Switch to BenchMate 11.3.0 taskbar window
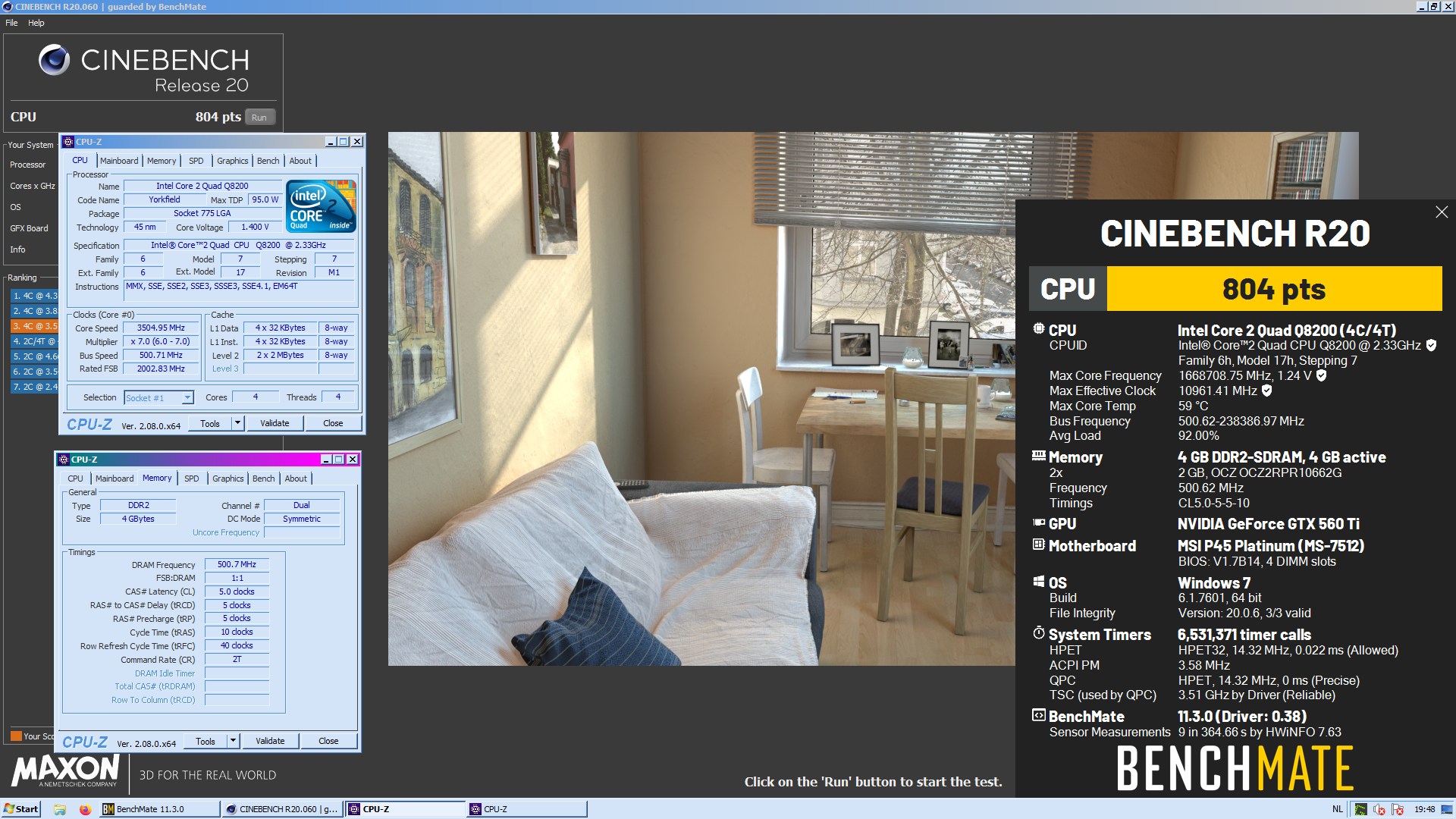 159,809
